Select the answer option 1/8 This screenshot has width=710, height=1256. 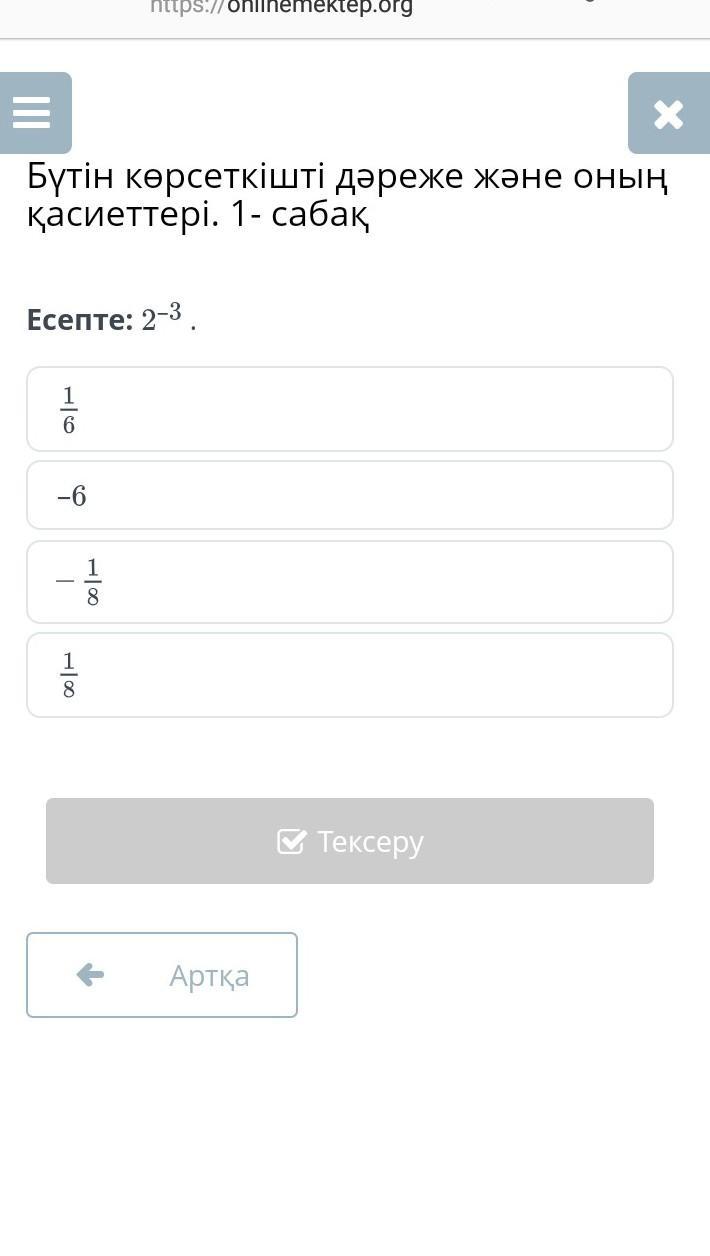[350, 675]
